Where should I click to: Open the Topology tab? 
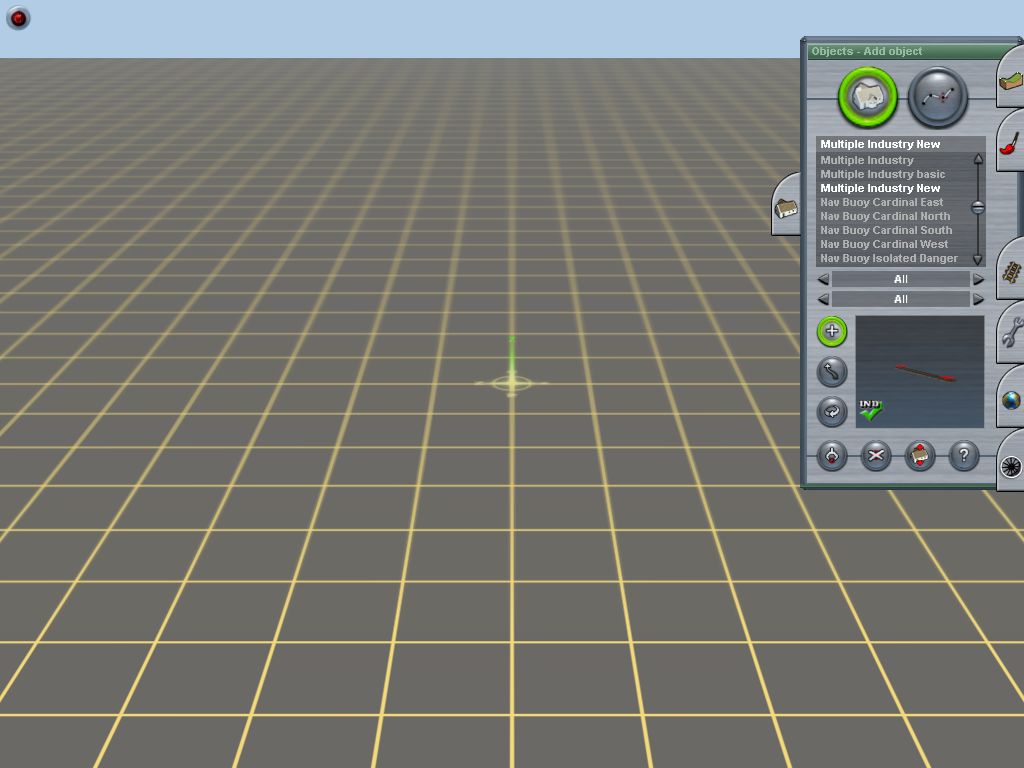click(x=1010, y=82)
